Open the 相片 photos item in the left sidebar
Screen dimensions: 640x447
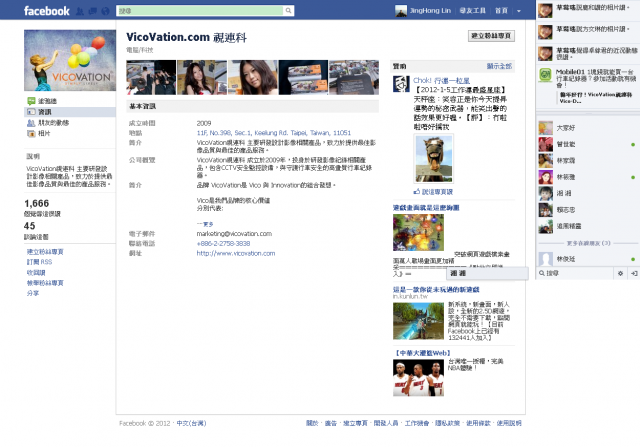click(x=44, y=133)
